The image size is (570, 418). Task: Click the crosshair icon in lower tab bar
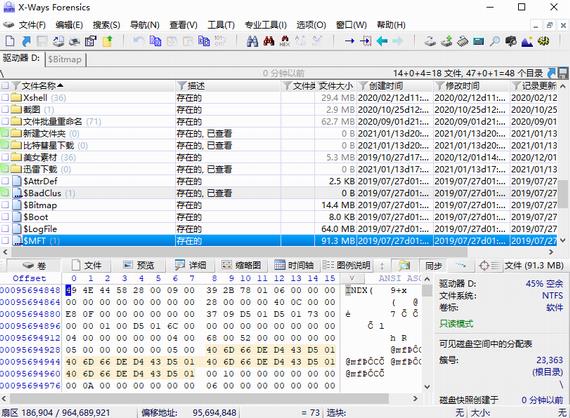(484, 265)
